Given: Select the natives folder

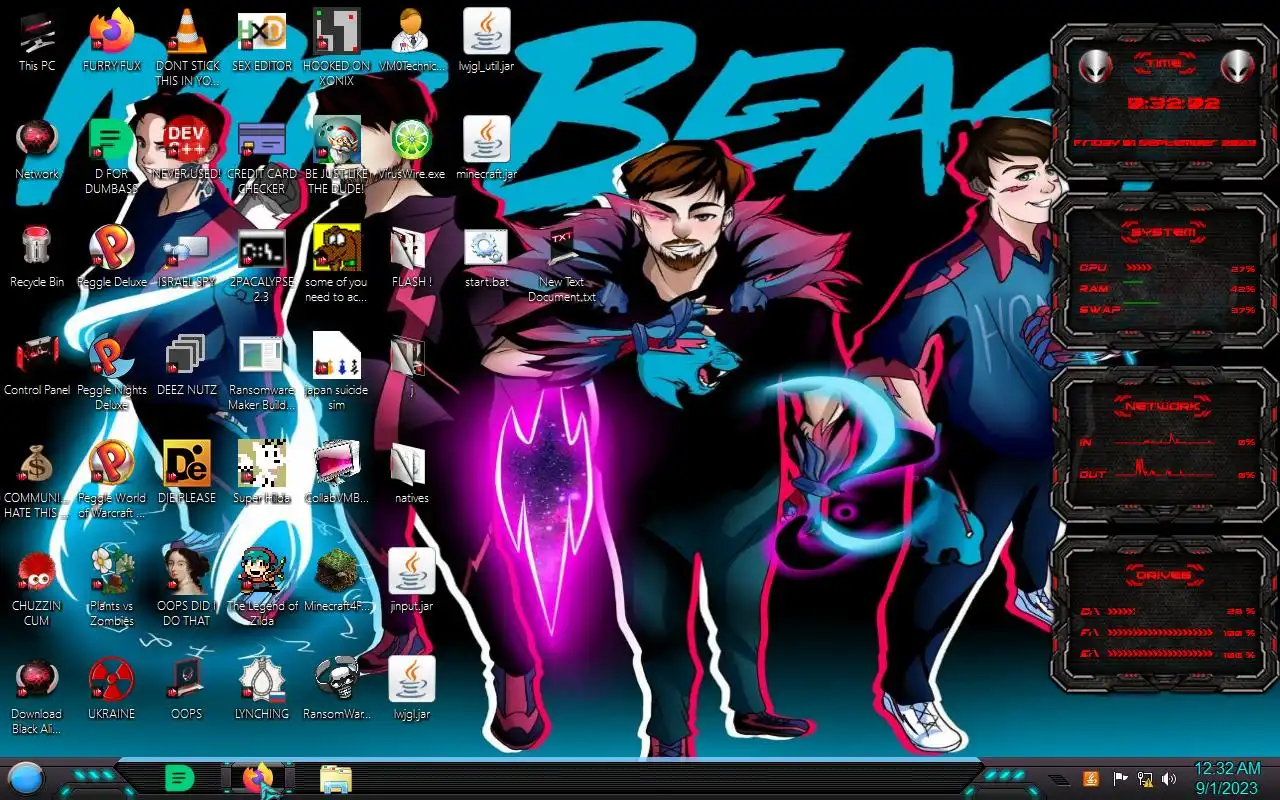Looking at the screenshot, I should click(411, 473).
